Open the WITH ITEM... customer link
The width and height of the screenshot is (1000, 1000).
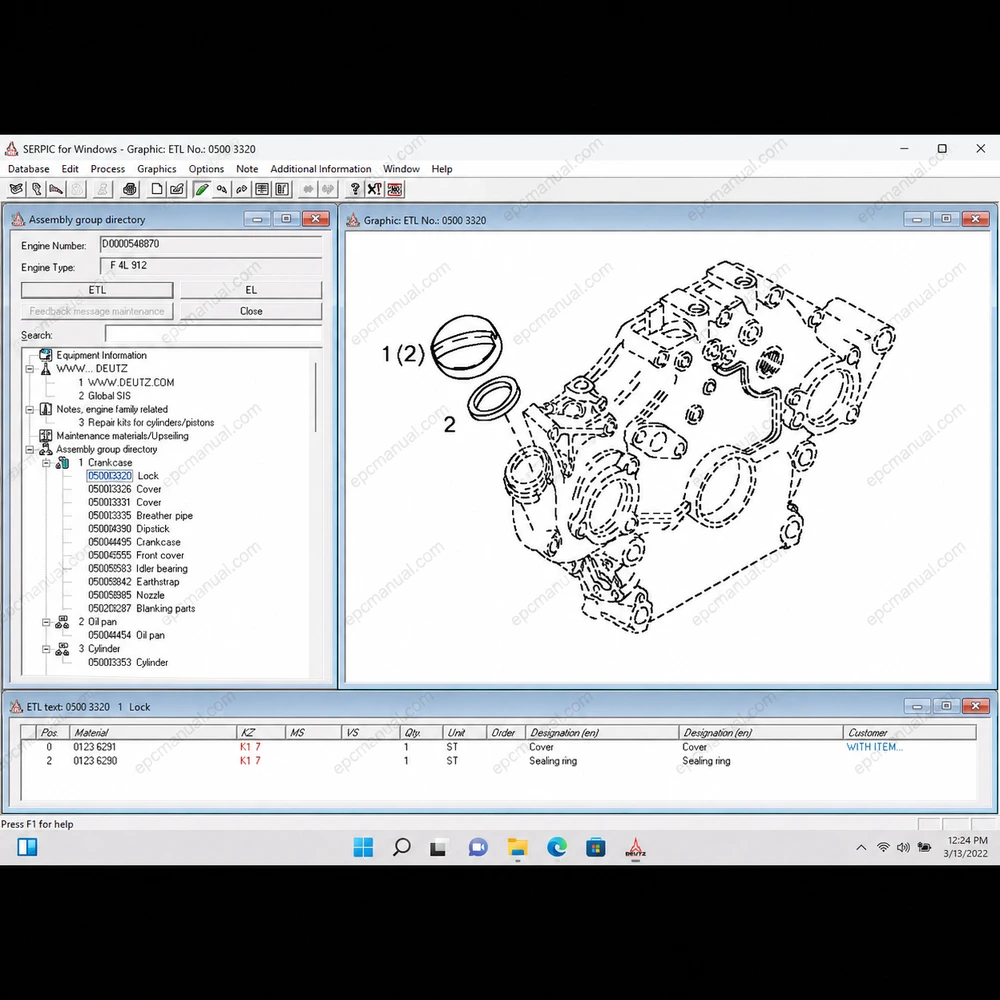pyautogui.click(x=874, y=747)
